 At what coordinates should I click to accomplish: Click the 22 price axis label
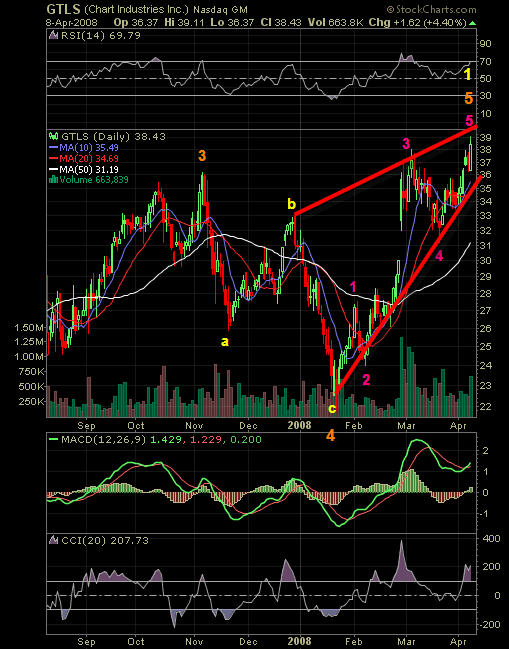click(x=486, y=407)
